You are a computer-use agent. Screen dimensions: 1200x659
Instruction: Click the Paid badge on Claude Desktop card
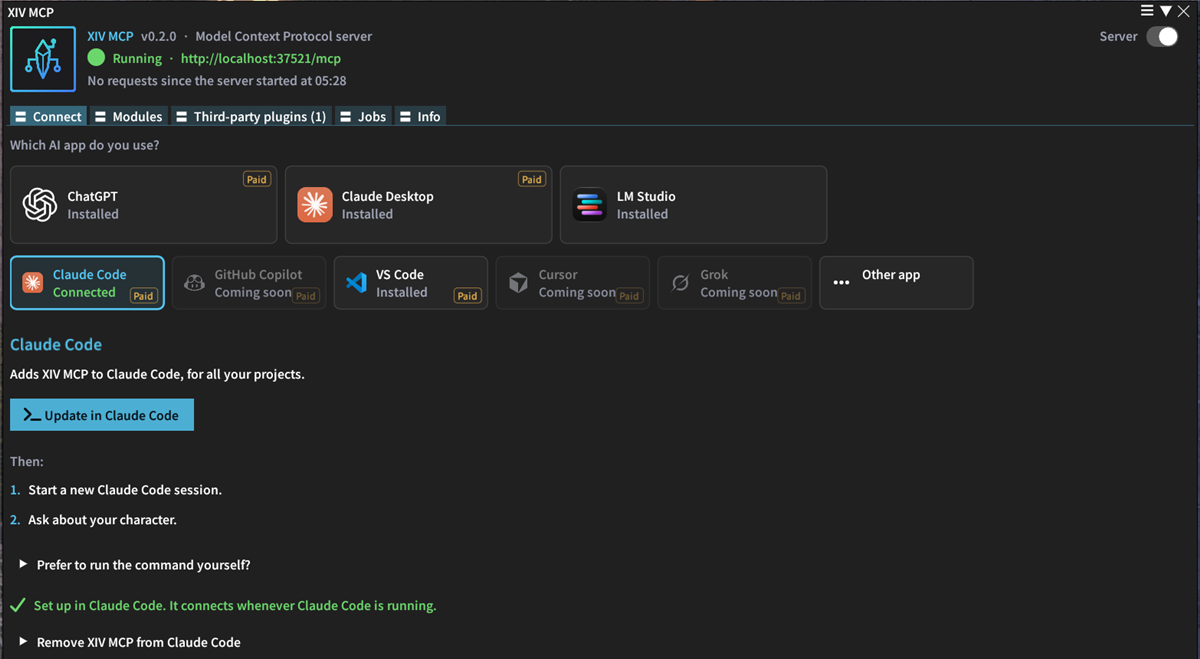pyautogui.click(x=532, y=179)
